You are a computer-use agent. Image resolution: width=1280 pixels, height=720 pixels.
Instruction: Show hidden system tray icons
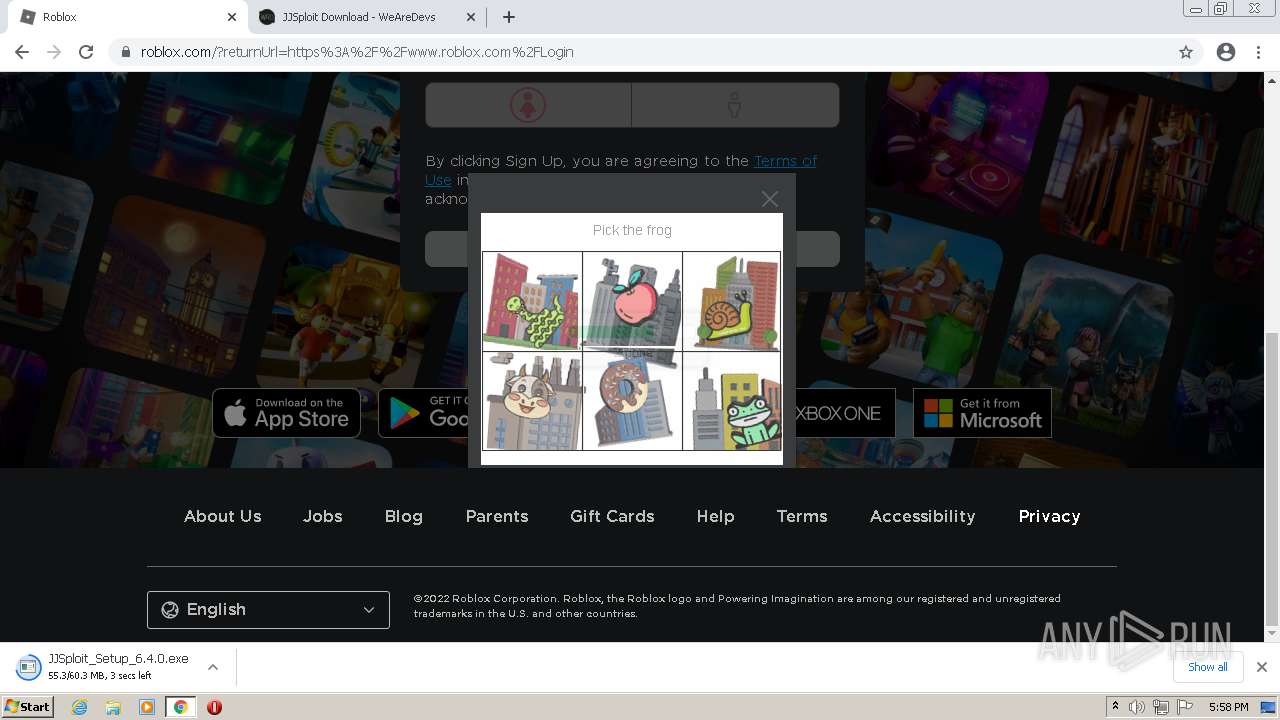[1115, 707]
